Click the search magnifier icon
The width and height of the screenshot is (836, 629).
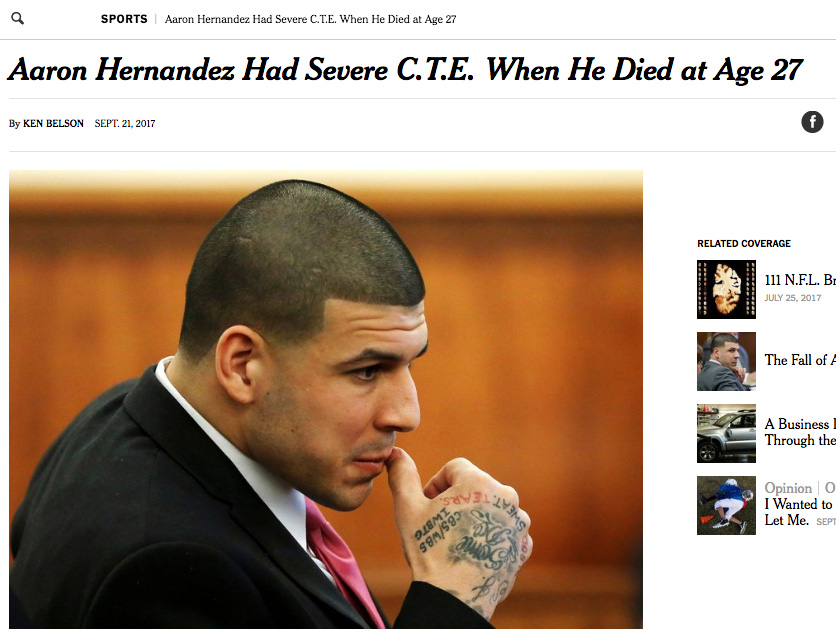point(18,19)
